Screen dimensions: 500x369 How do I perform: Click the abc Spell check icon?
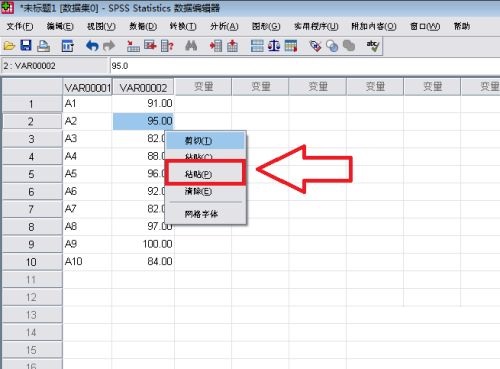(373, 46)
